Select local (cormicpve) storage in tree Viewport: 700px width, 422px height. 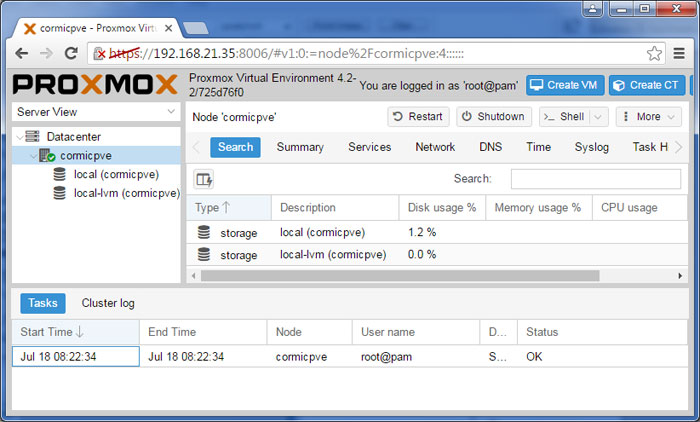pos(116,175)
